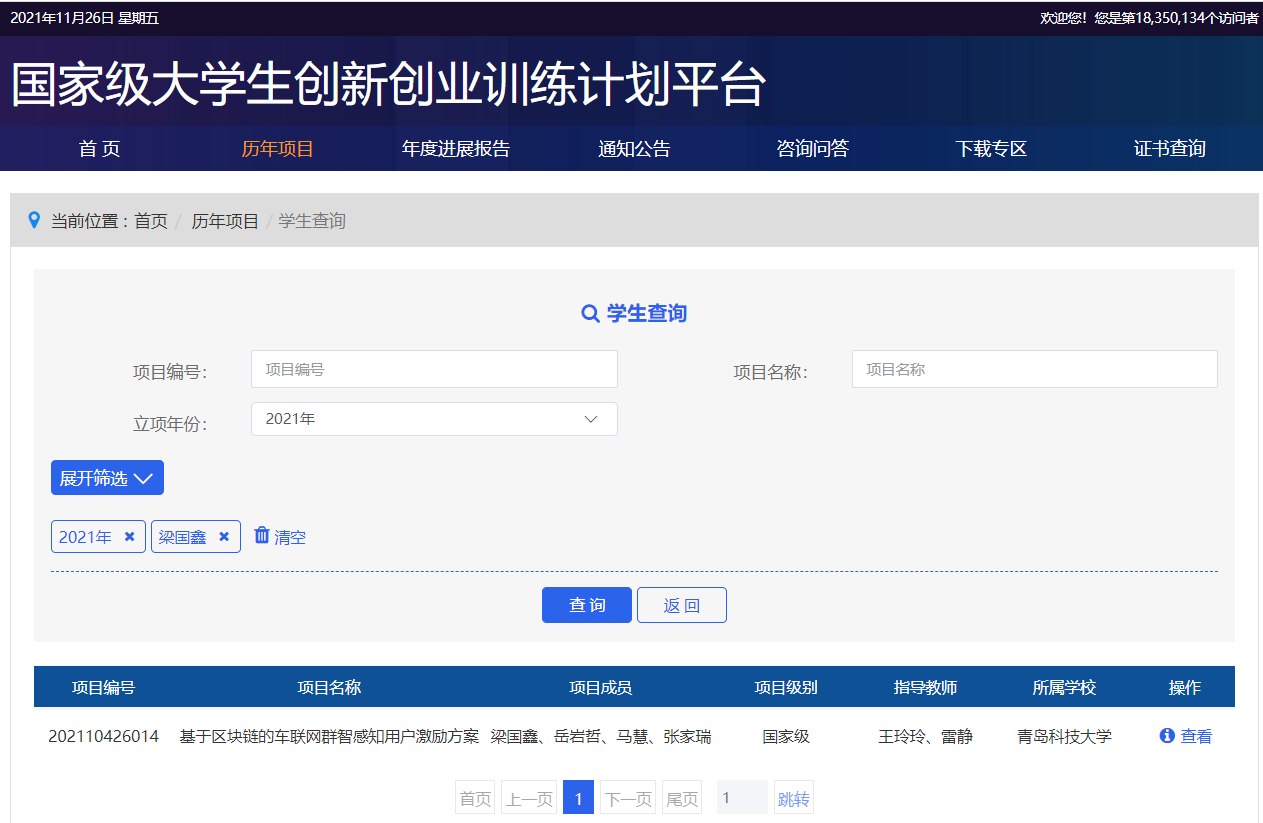Click the page number jump input box
Screen dimensions: 1263x823
click(741, 798)
